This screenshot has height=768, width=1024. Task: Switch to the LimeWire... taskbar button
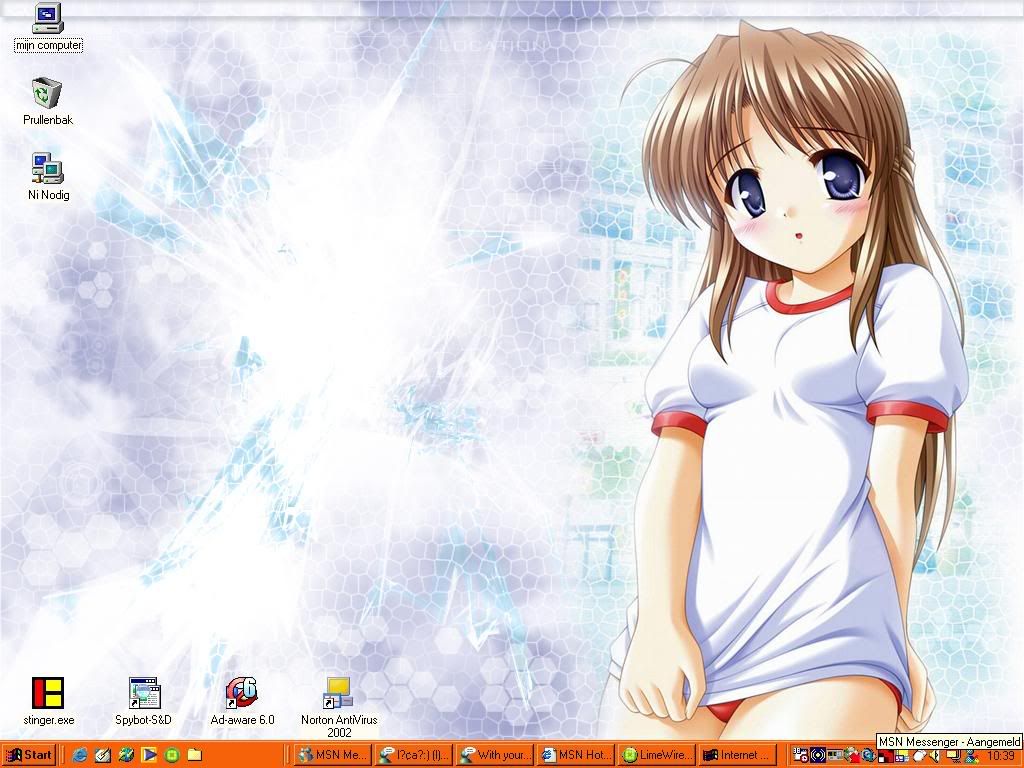click(656, 755)
